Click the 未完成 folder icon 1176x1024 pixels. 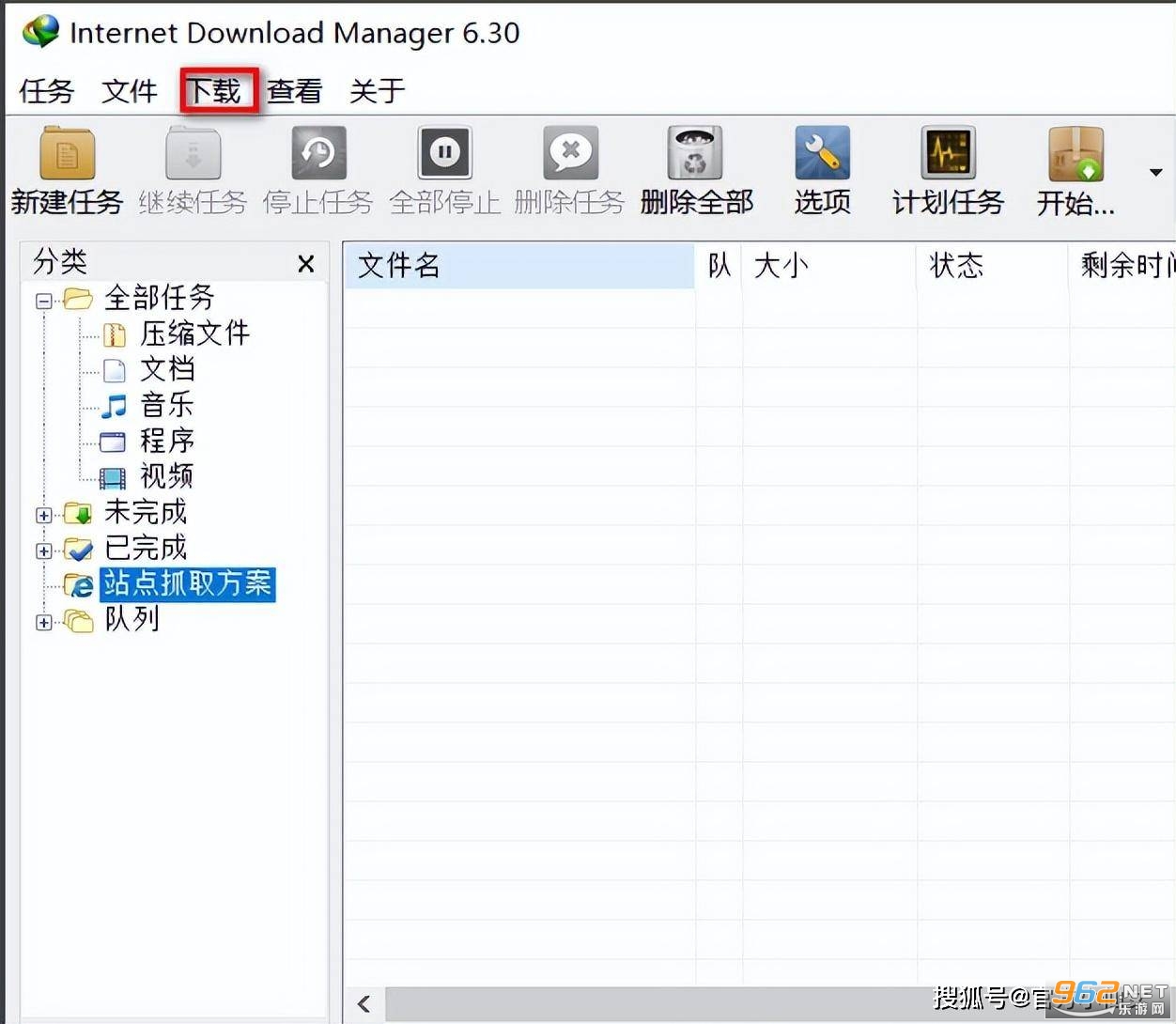pyautogui.click(x=78, y=513)
